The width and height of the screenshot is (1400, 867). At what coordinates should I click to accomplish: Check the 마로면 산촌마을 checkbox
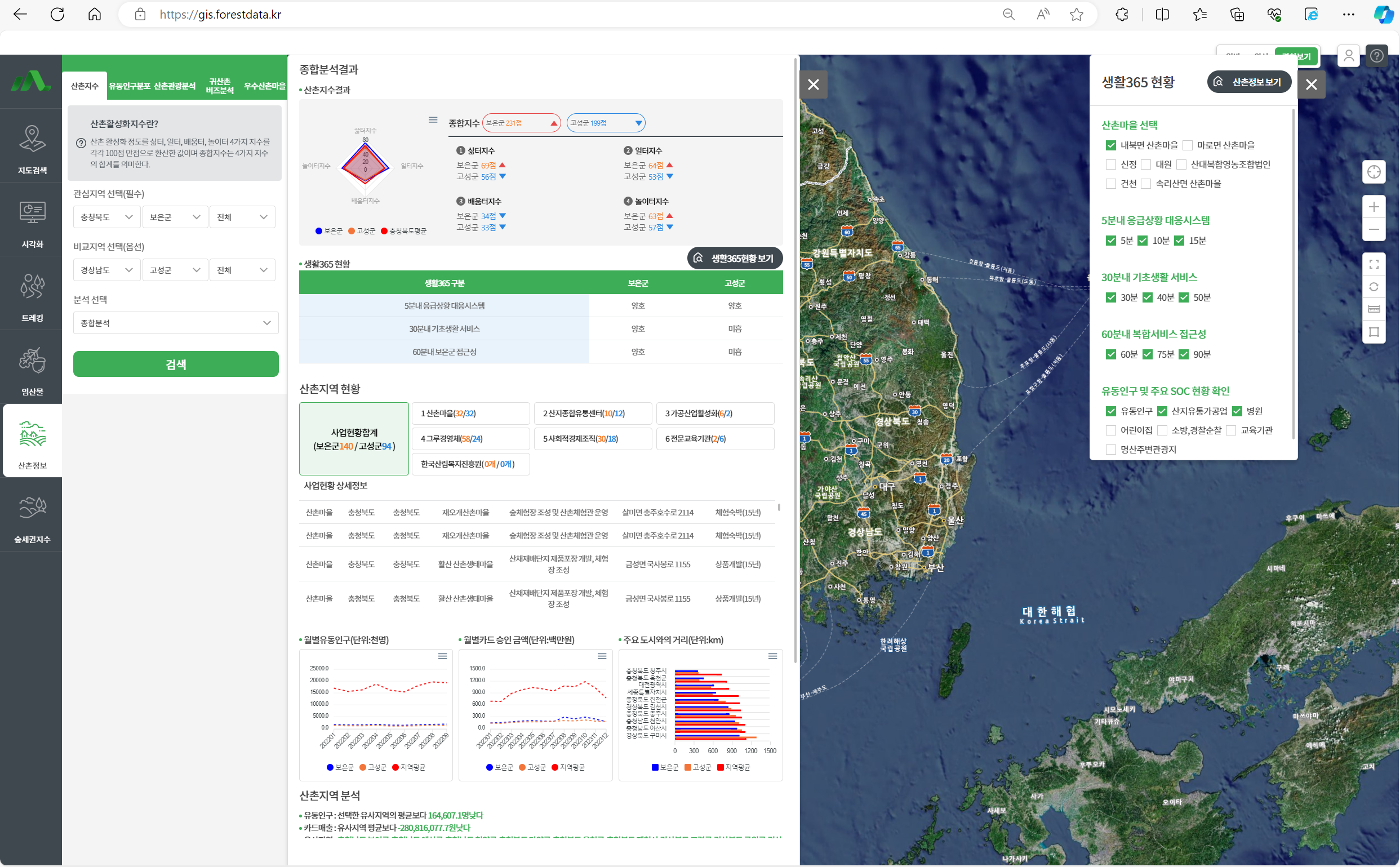1188,146
